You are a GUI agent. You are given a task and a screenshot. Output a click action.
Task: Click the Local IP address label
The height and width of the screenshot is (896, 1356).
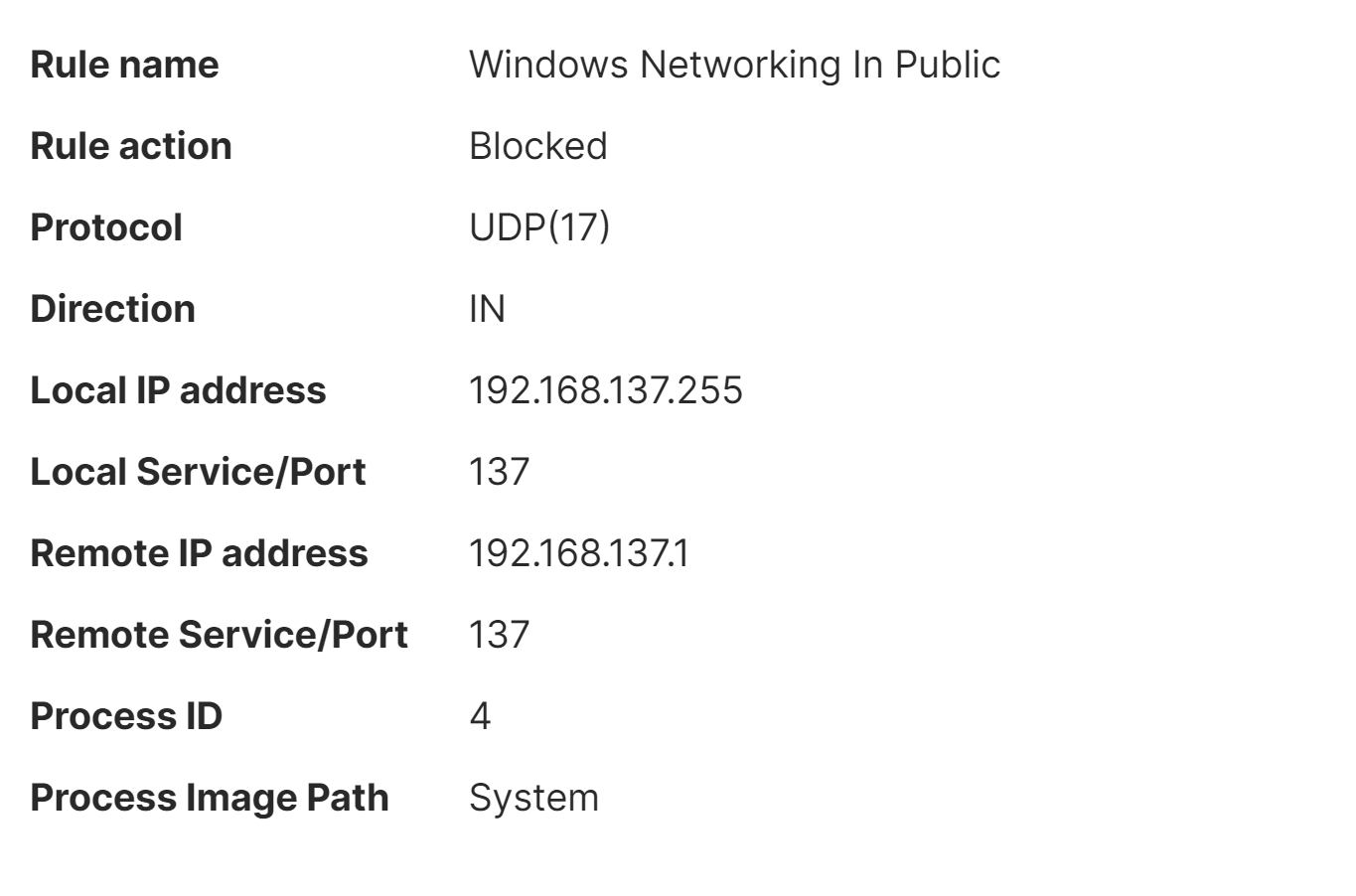[x=178, y=390]
